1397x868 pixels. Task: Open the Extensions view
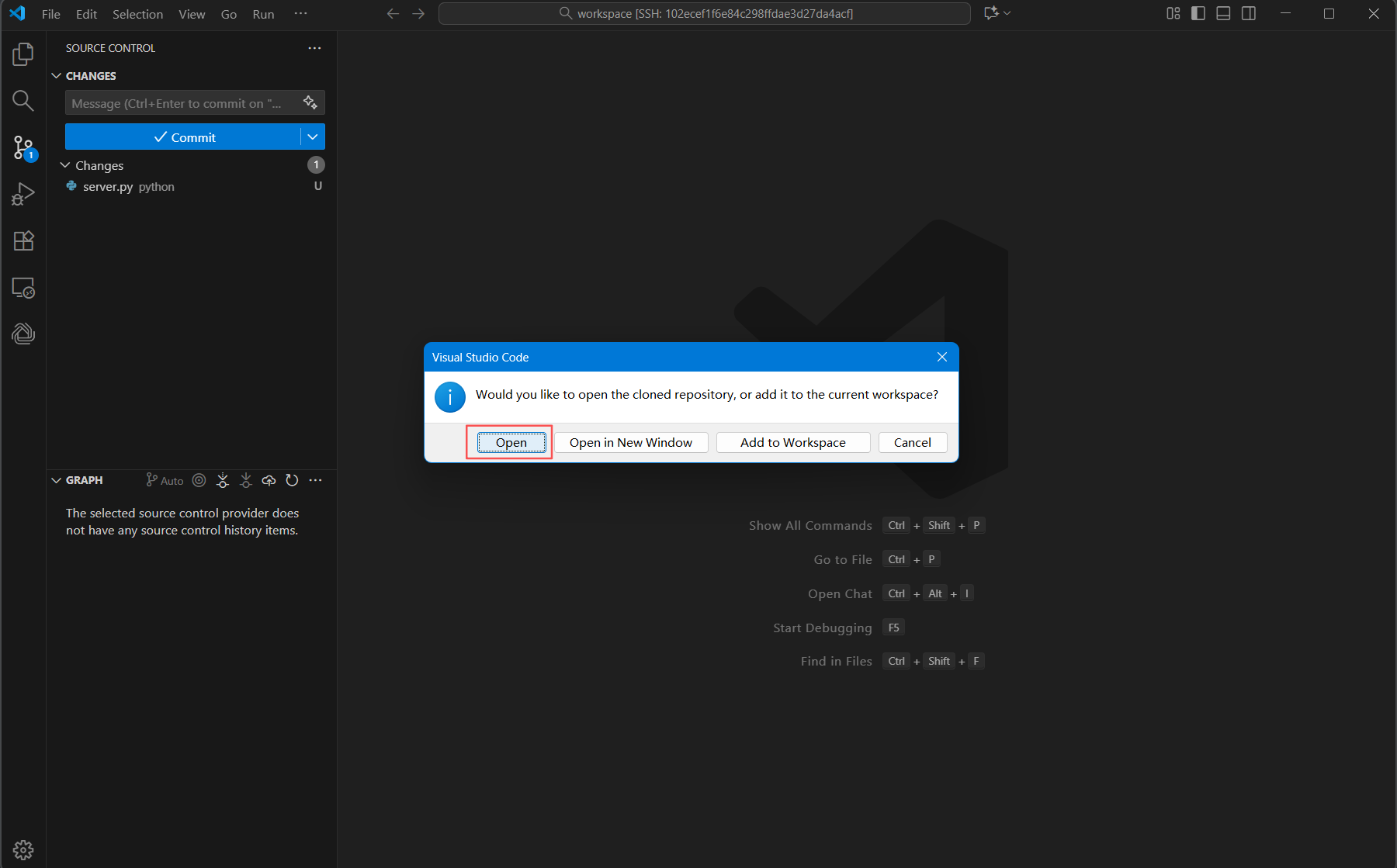tap(23, 240)
